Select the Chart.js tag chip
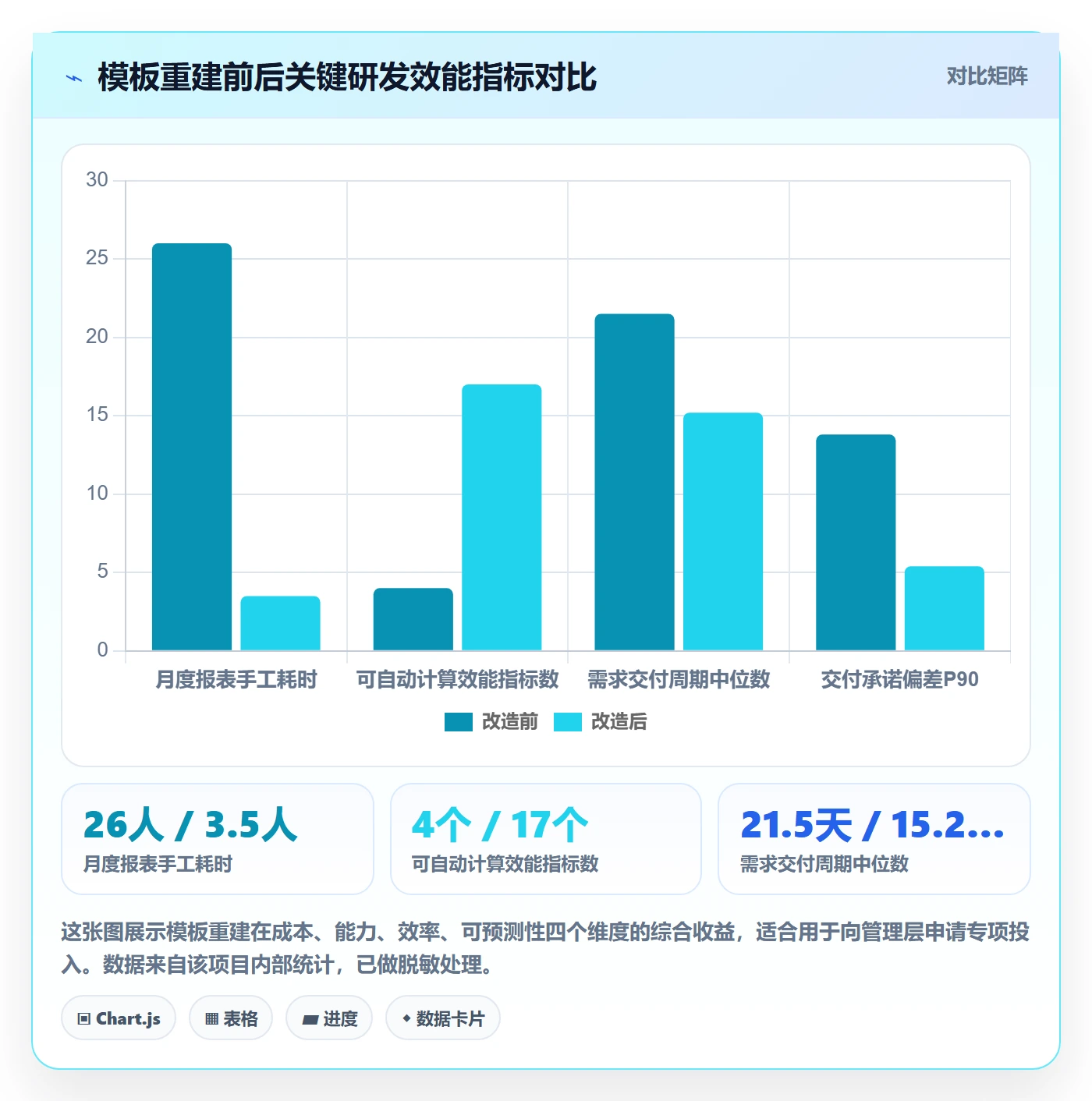This screenshot has height=1101, width=1092. point(119,1018)
